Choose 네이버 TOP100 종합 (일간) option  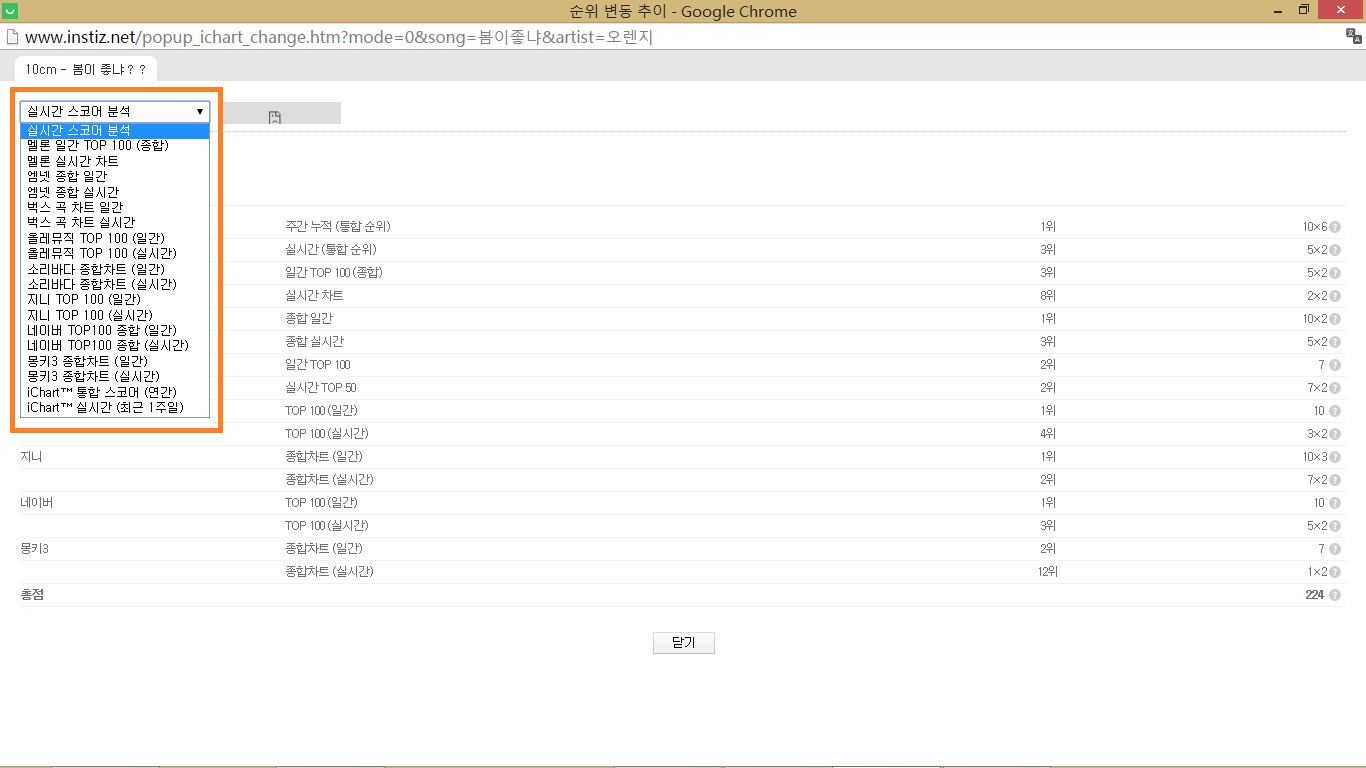point(115,330)
